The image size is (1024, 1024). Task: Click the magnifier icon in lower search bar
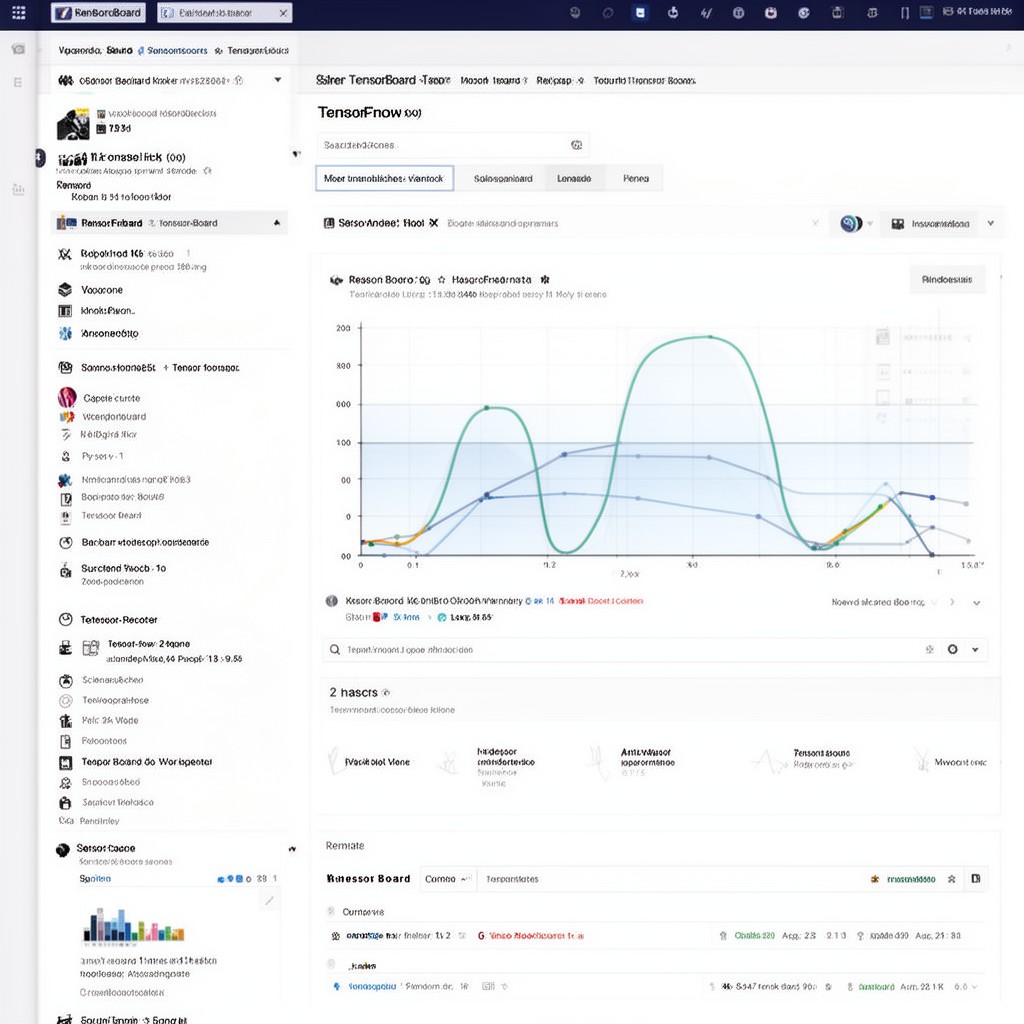click(334, 650)
